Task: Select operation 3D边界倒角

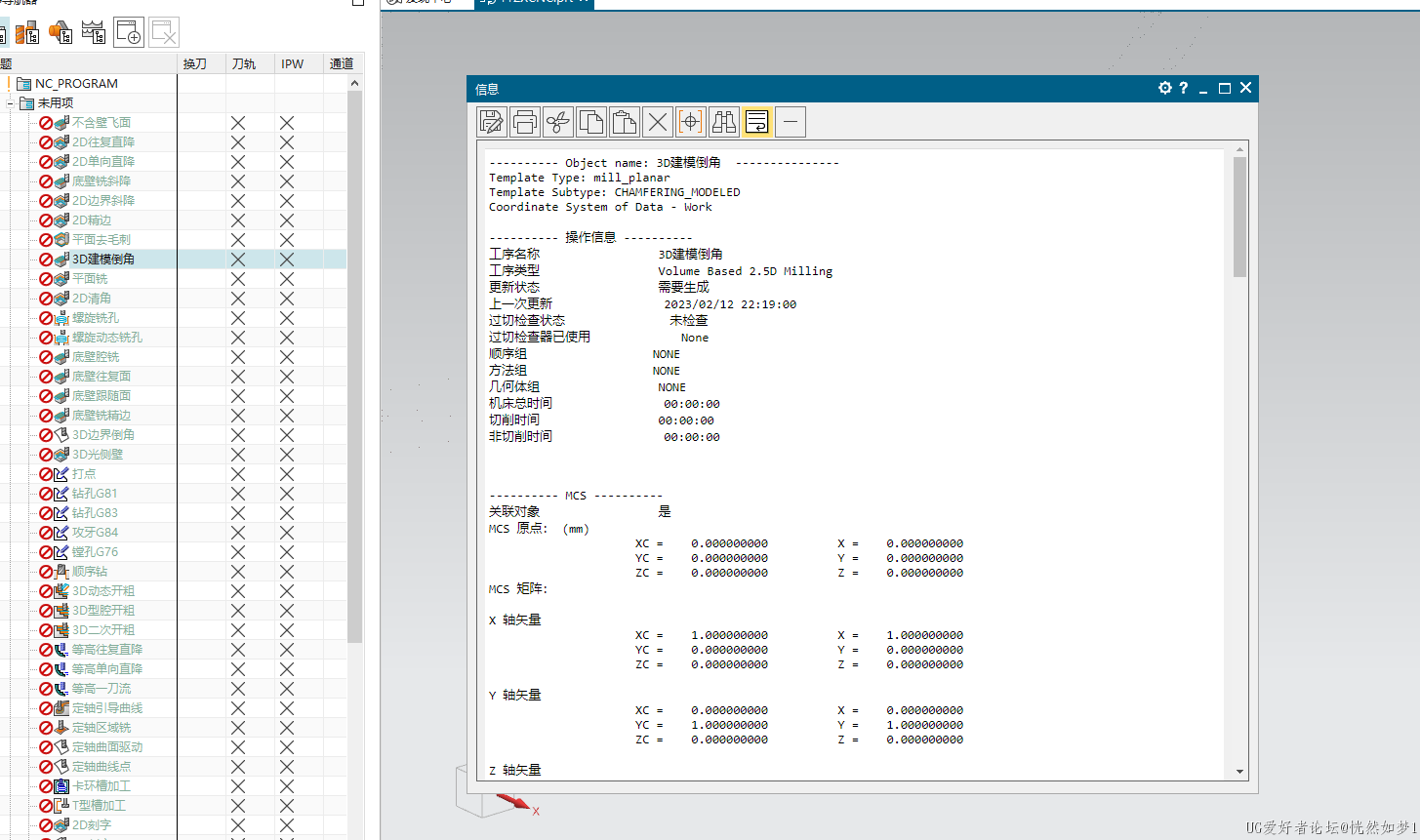Action: pos(103,435)
